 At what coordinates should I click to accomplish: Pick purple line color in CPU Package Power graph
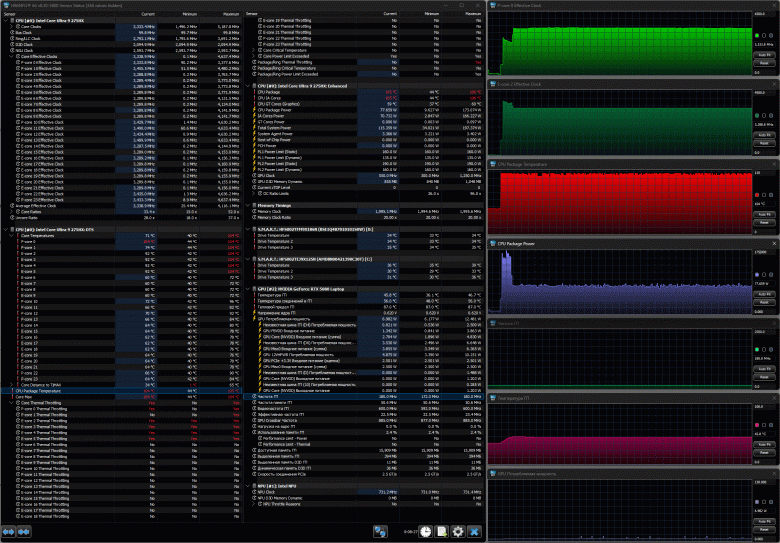757,274
